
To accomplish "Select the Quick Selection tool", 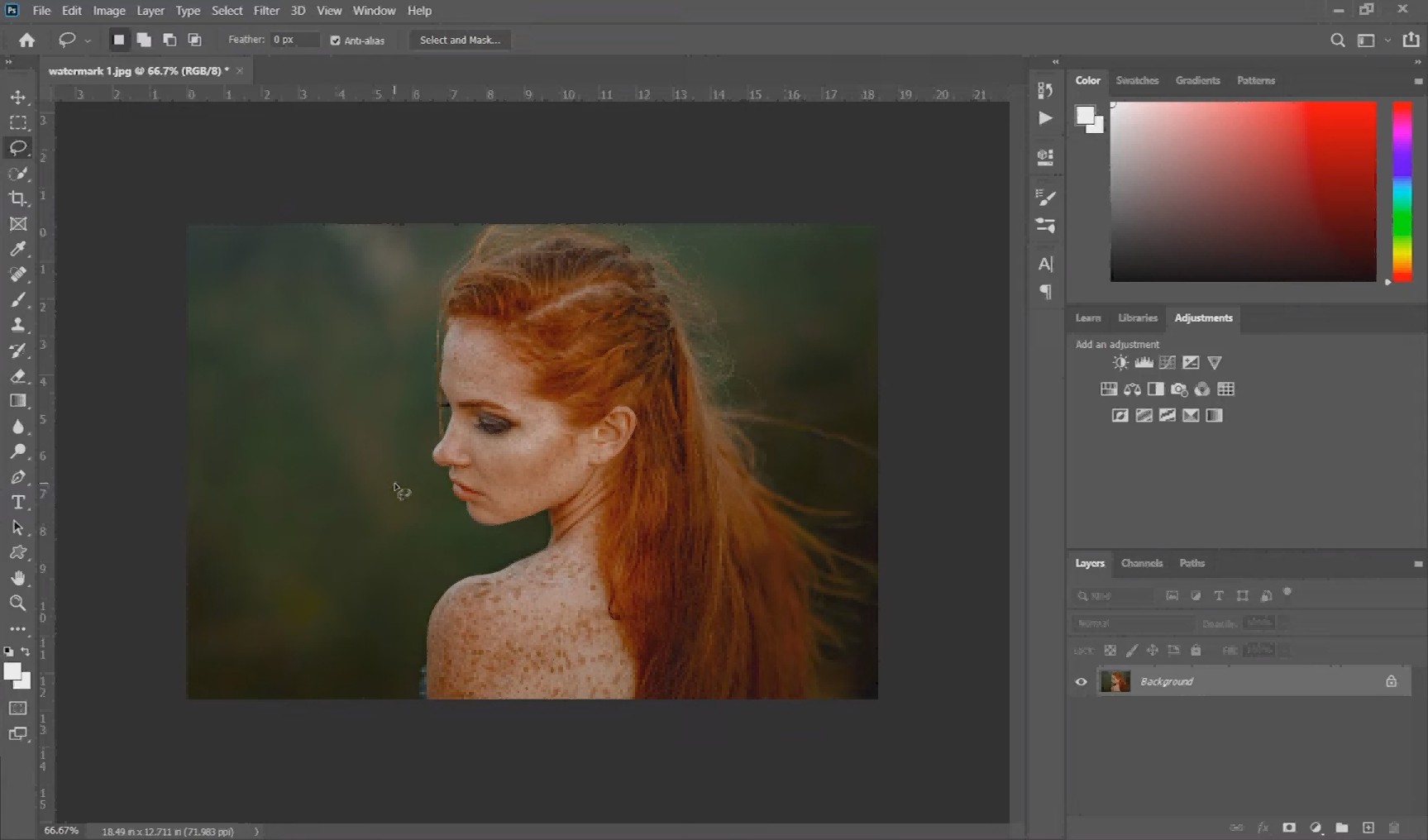I will click(18, 174).
